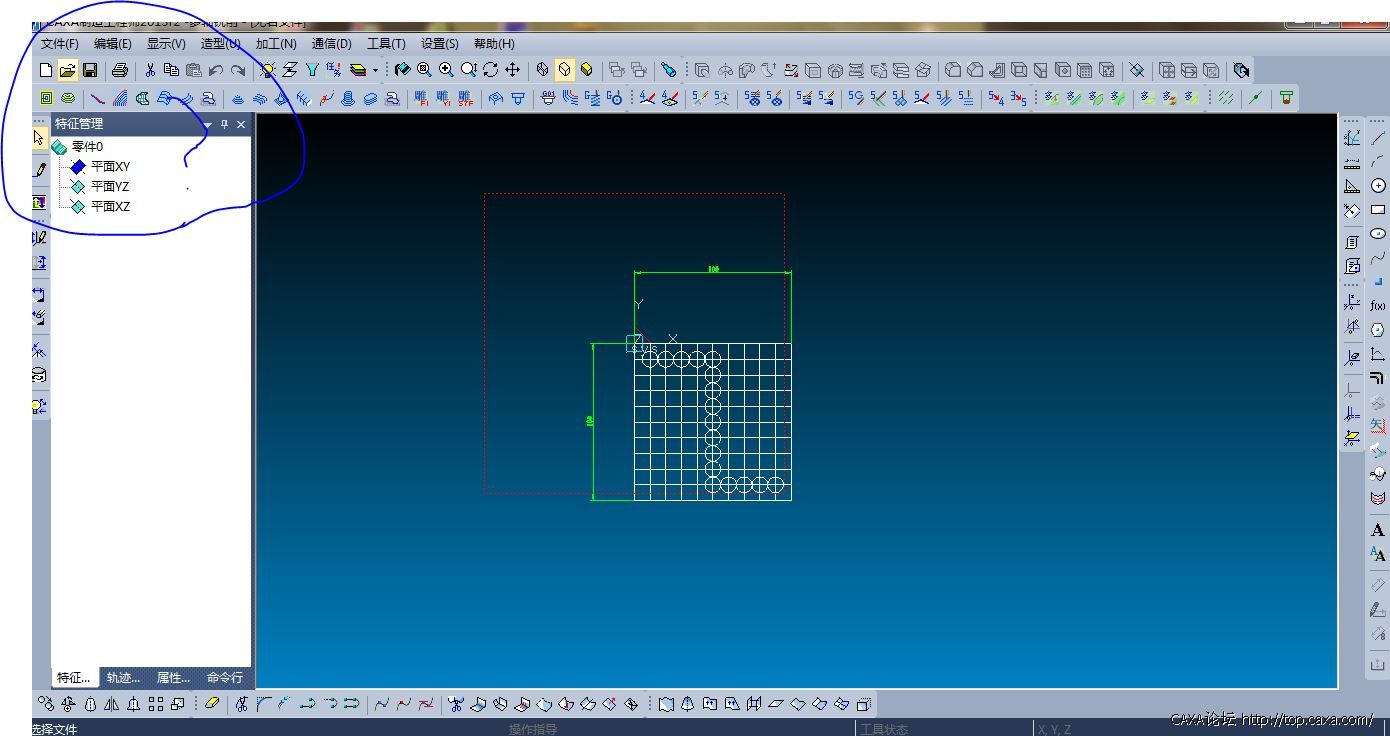The height and width of the screenshot is (736, 1390).
Task: Open the layer icon dropdown arrow
Action: tap(376, 71)
